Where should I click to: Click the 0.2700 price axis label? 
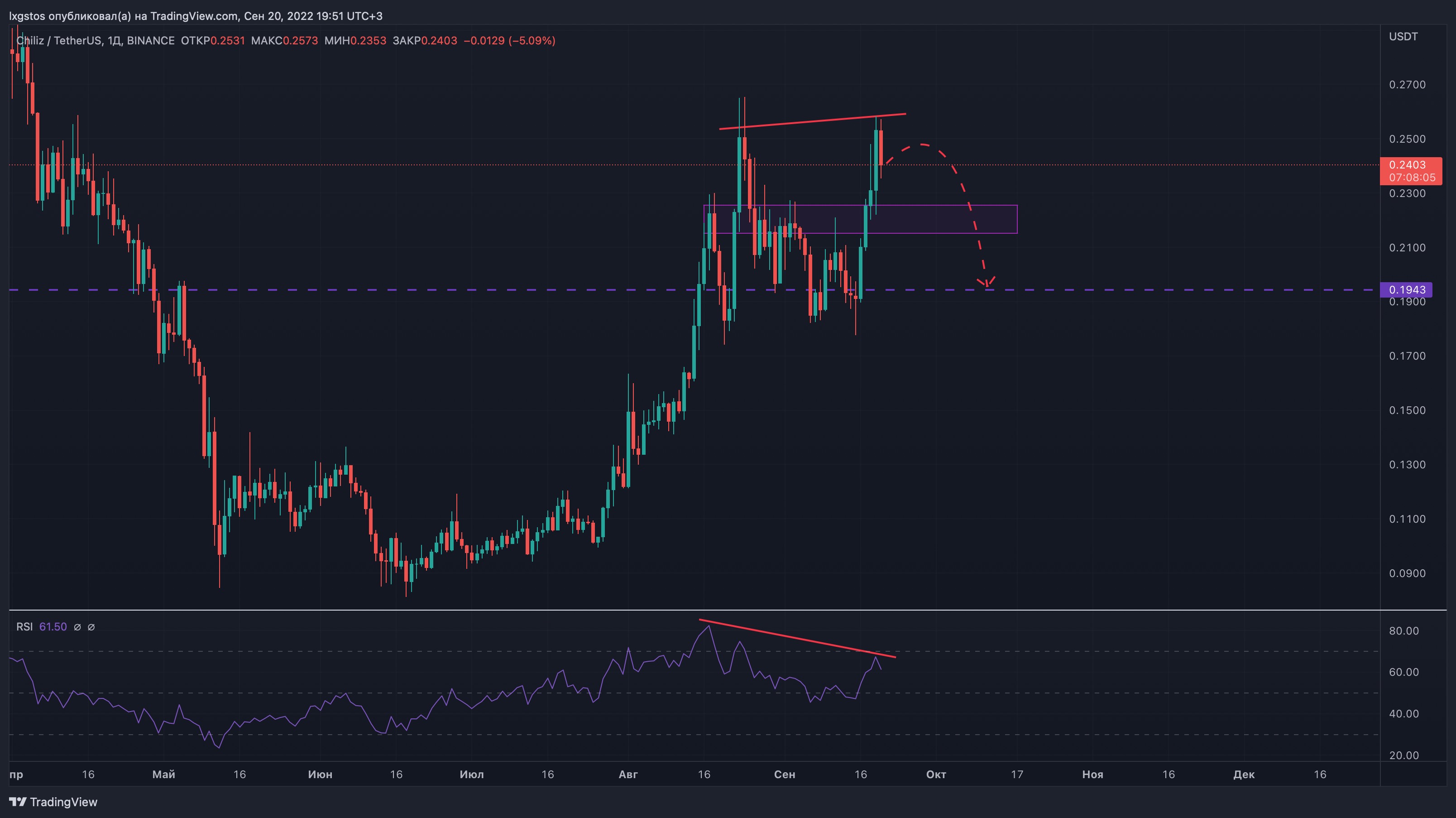pos(1407,85)
